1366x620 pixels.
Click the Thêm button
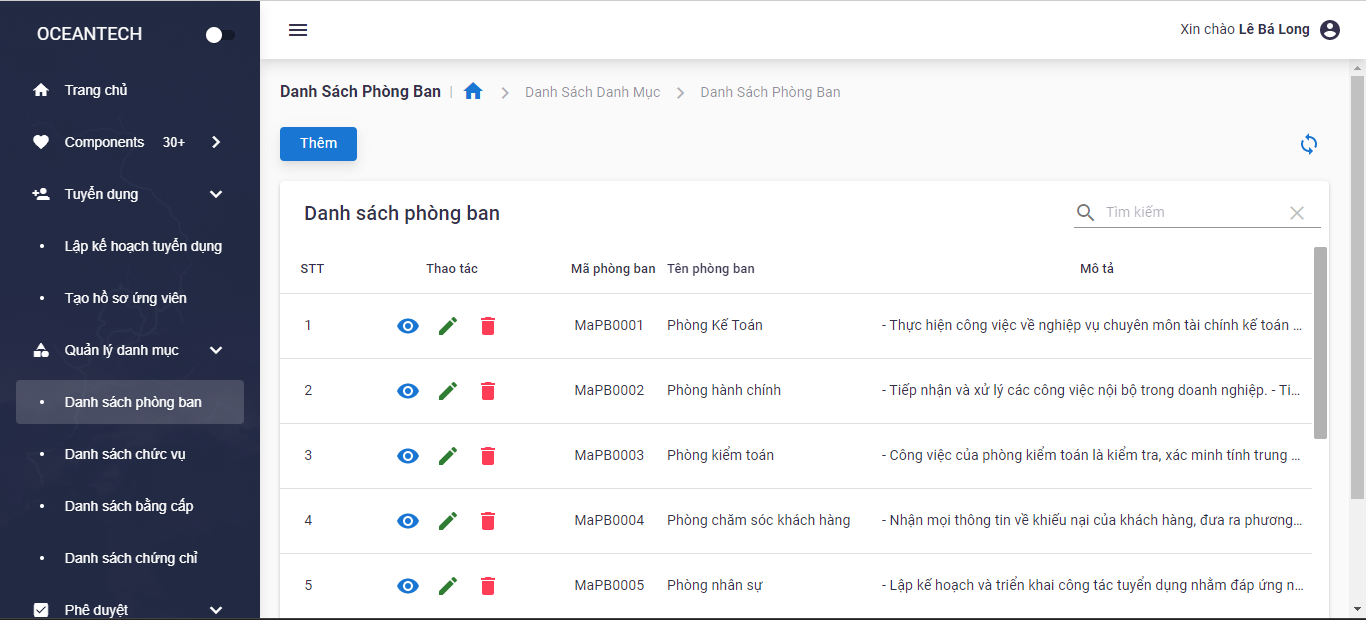[318, 143]
